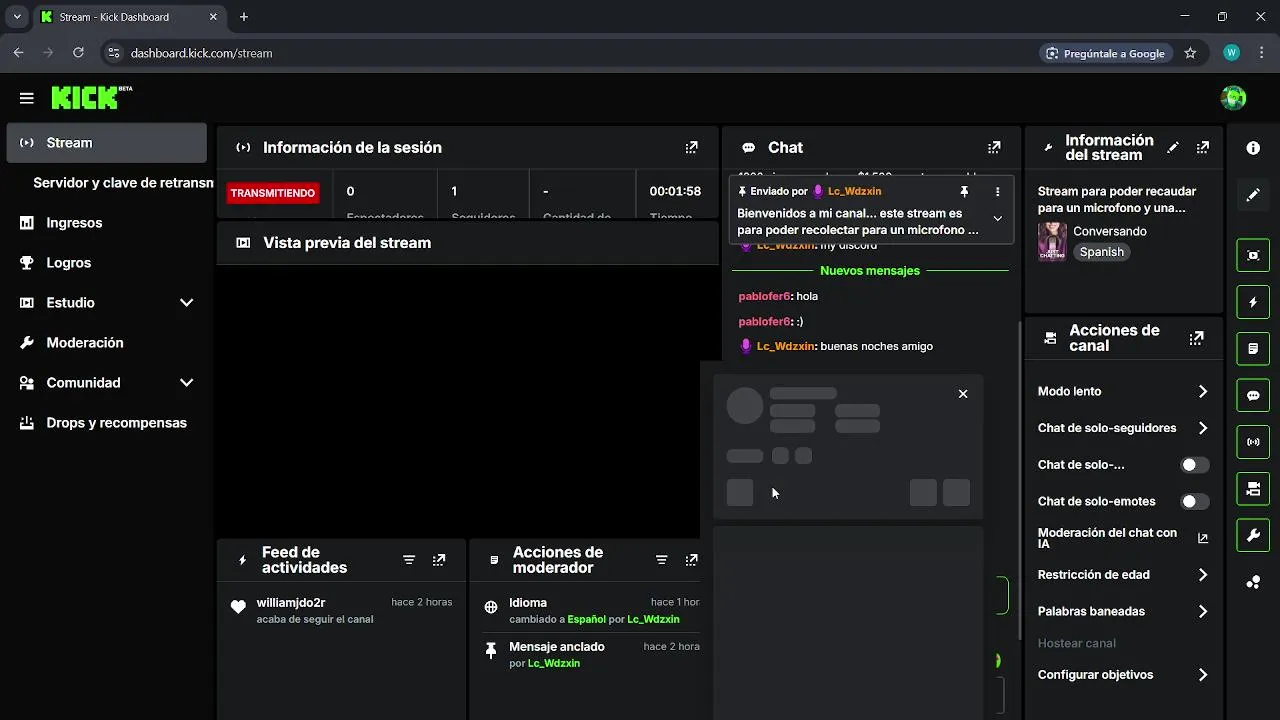Pop out the Acciones de moderador panel
This screenshot has height=720, width=1280.
click(x=691, y=560)
